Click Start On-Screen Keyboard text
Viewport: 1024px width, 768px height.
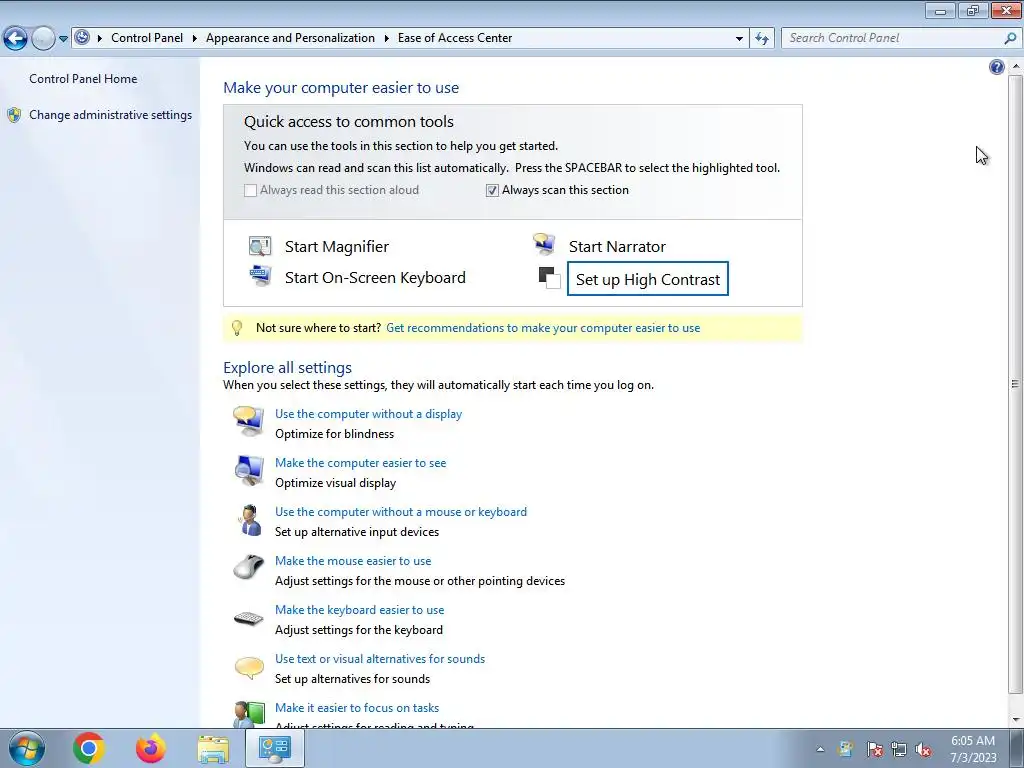click(375, 278)
